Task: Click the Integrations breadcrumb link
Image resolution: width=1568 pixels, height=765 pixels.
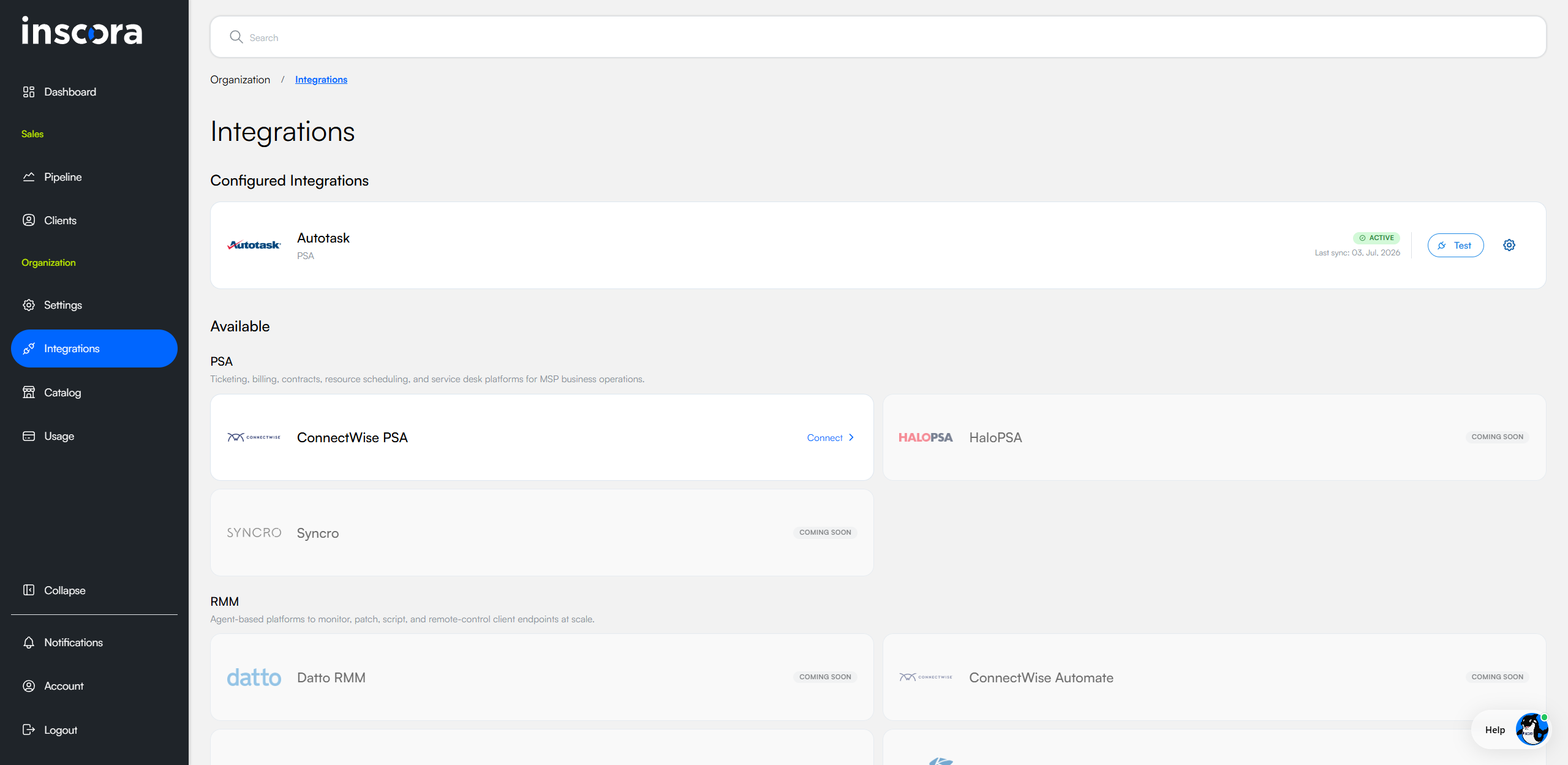Action: 321,80
